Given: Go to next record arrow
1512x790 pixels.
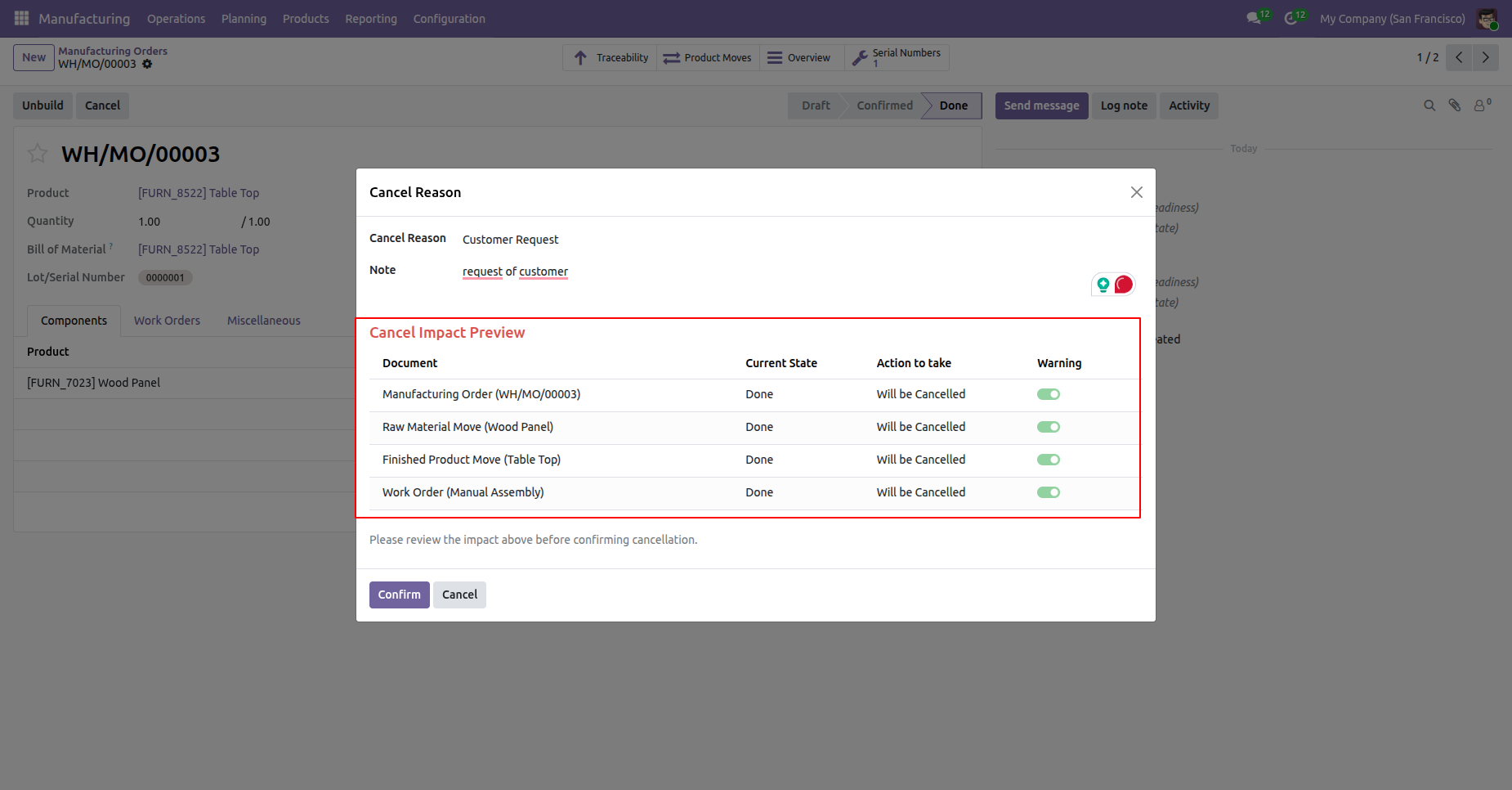Looking at the screenshot, I should pyautogui.click(x=1486, y=57).
